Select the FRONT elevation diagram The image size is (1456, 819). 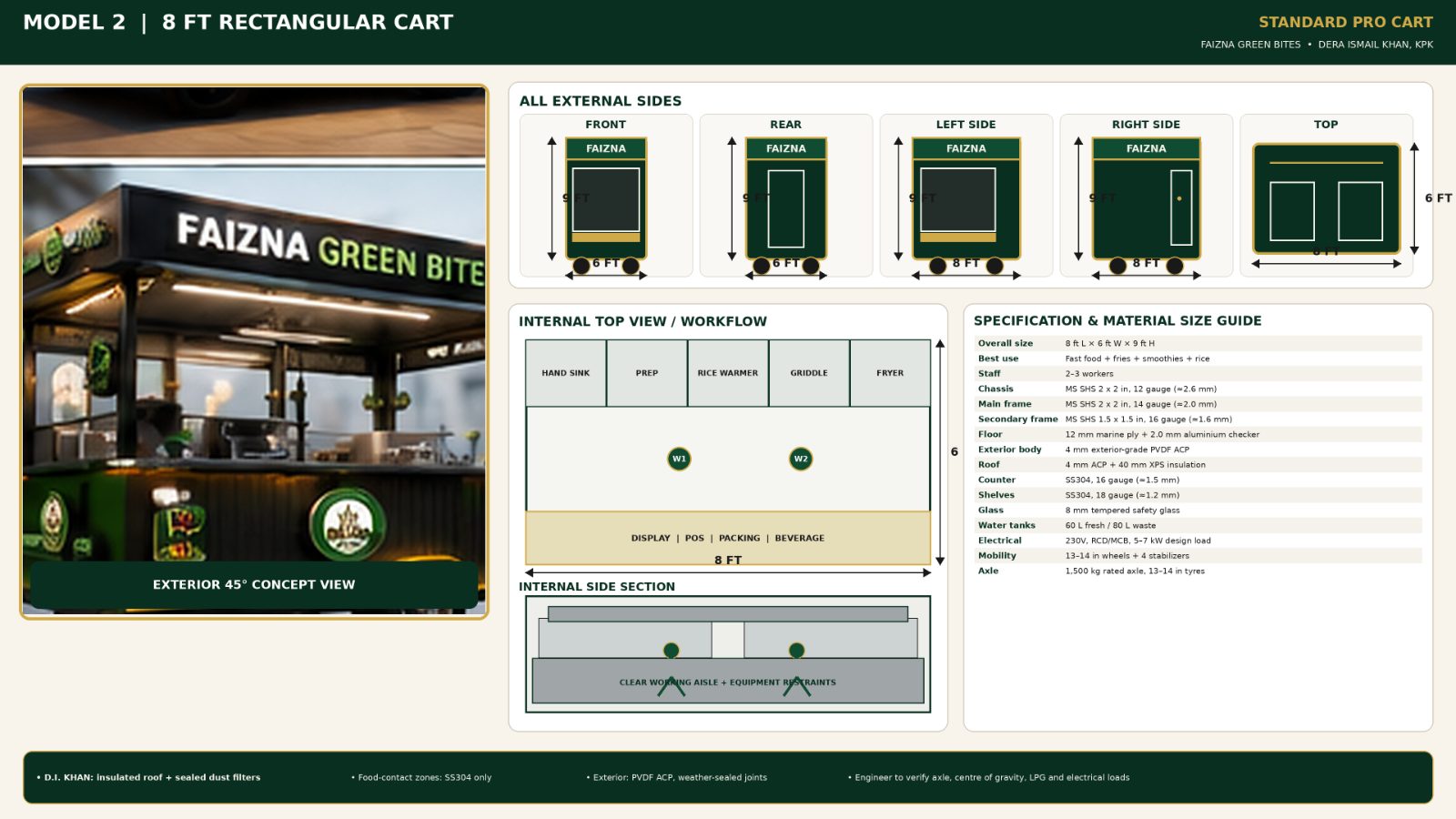coord(606,196)
